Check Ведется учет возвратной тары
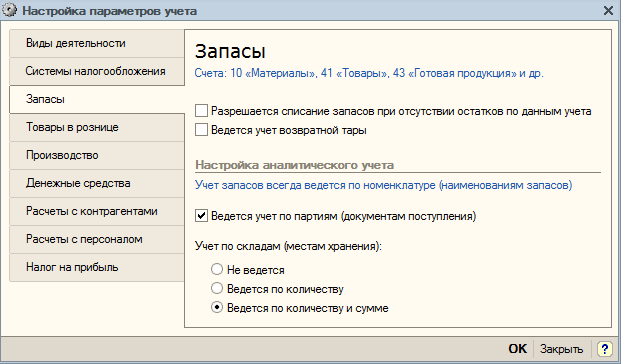The width and height of the screenshot is (621, 364). pyautogui.click(x=201, y=130)
